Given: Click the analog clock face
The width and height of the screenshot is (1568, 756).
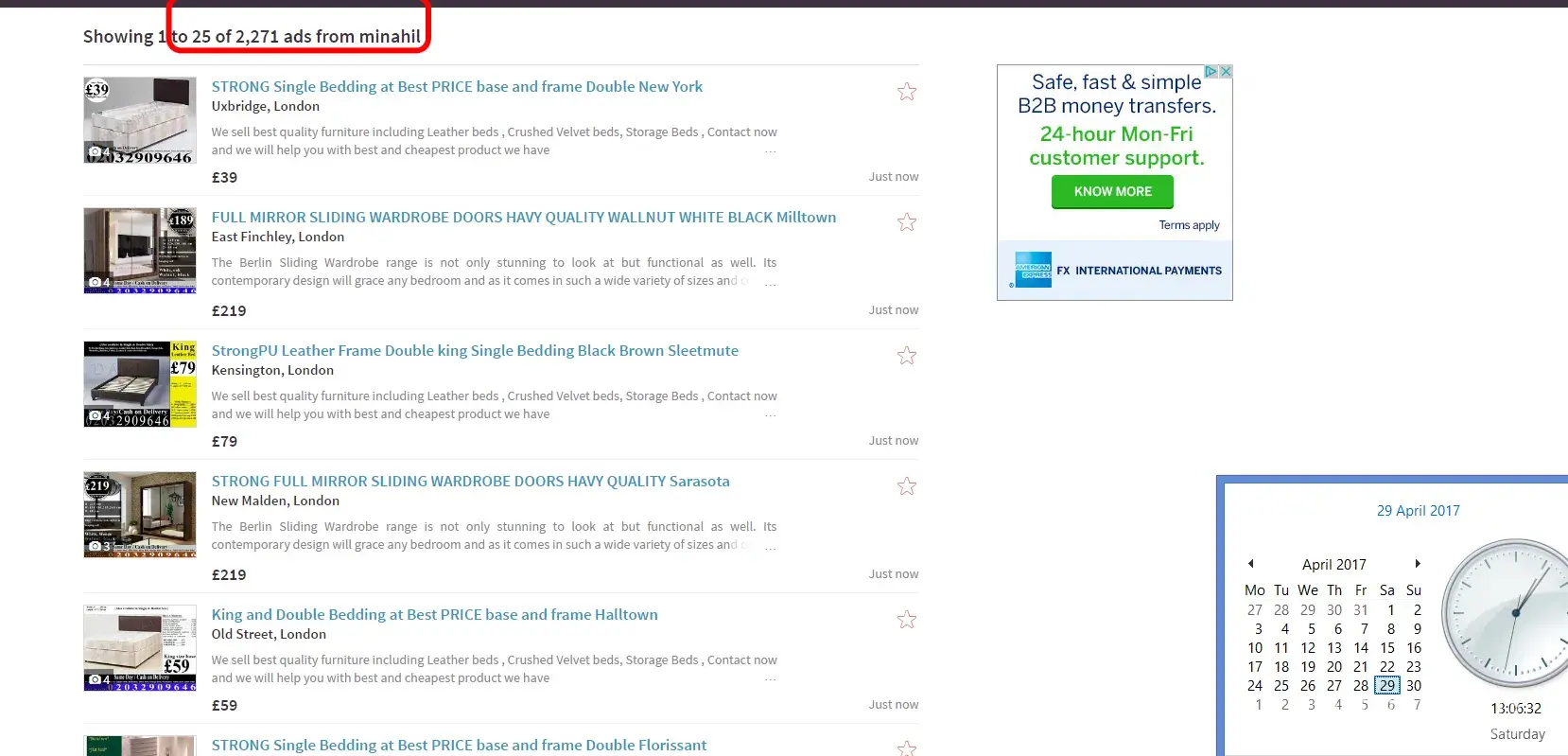Looking at the screenshot, I should click(x=1505, y=613).
